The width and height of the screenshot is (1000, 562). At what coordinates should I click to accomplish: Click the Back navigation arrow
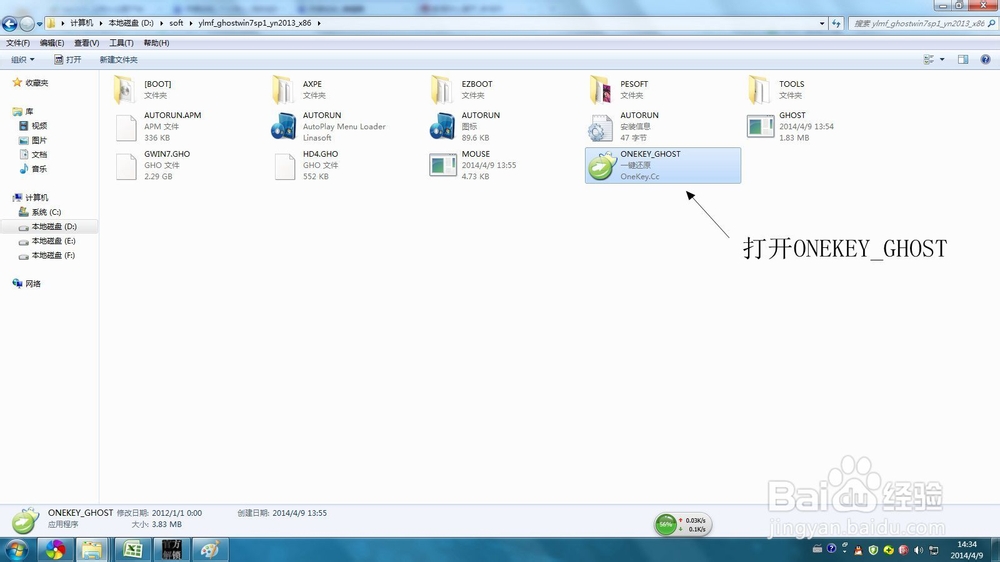point(10,24)
